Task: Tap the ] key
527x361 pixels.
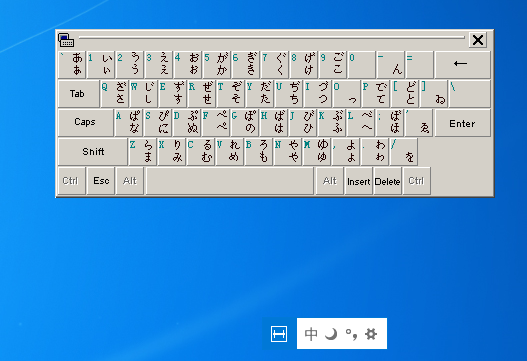Action: (x=433, y=93)
